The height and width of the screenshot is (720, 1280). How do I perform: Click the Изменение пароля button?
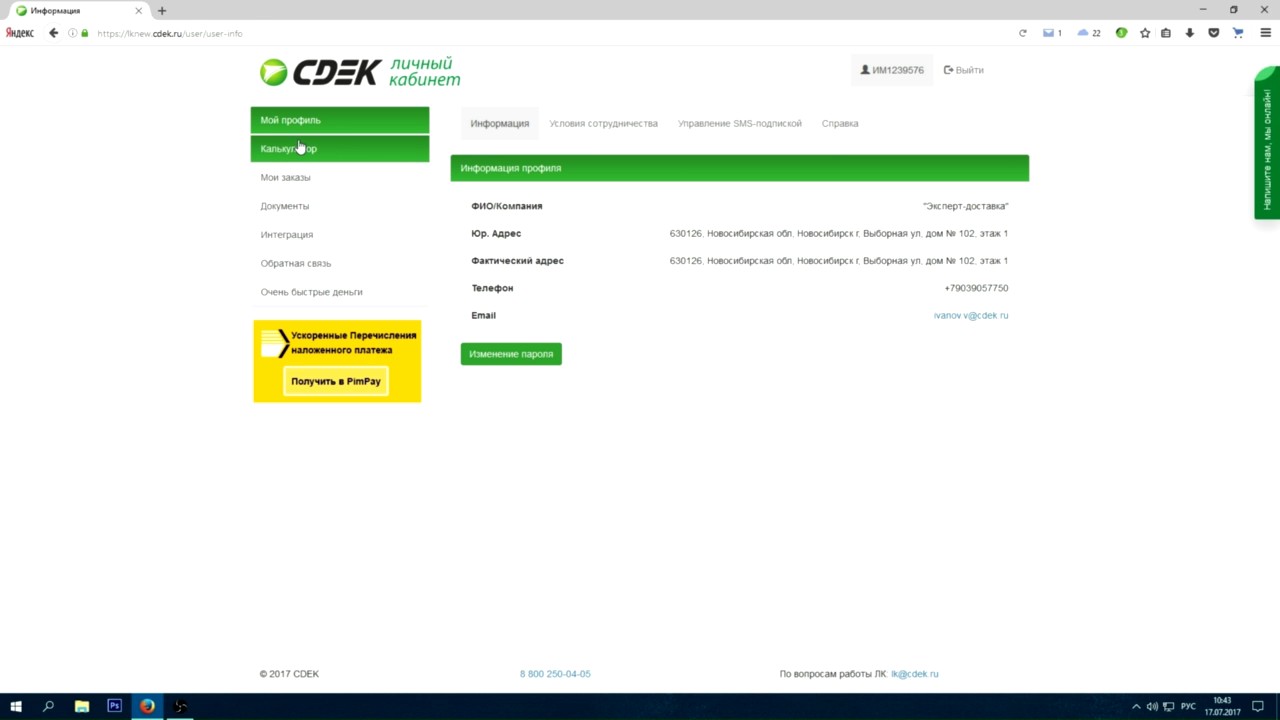tap(511, 354)
